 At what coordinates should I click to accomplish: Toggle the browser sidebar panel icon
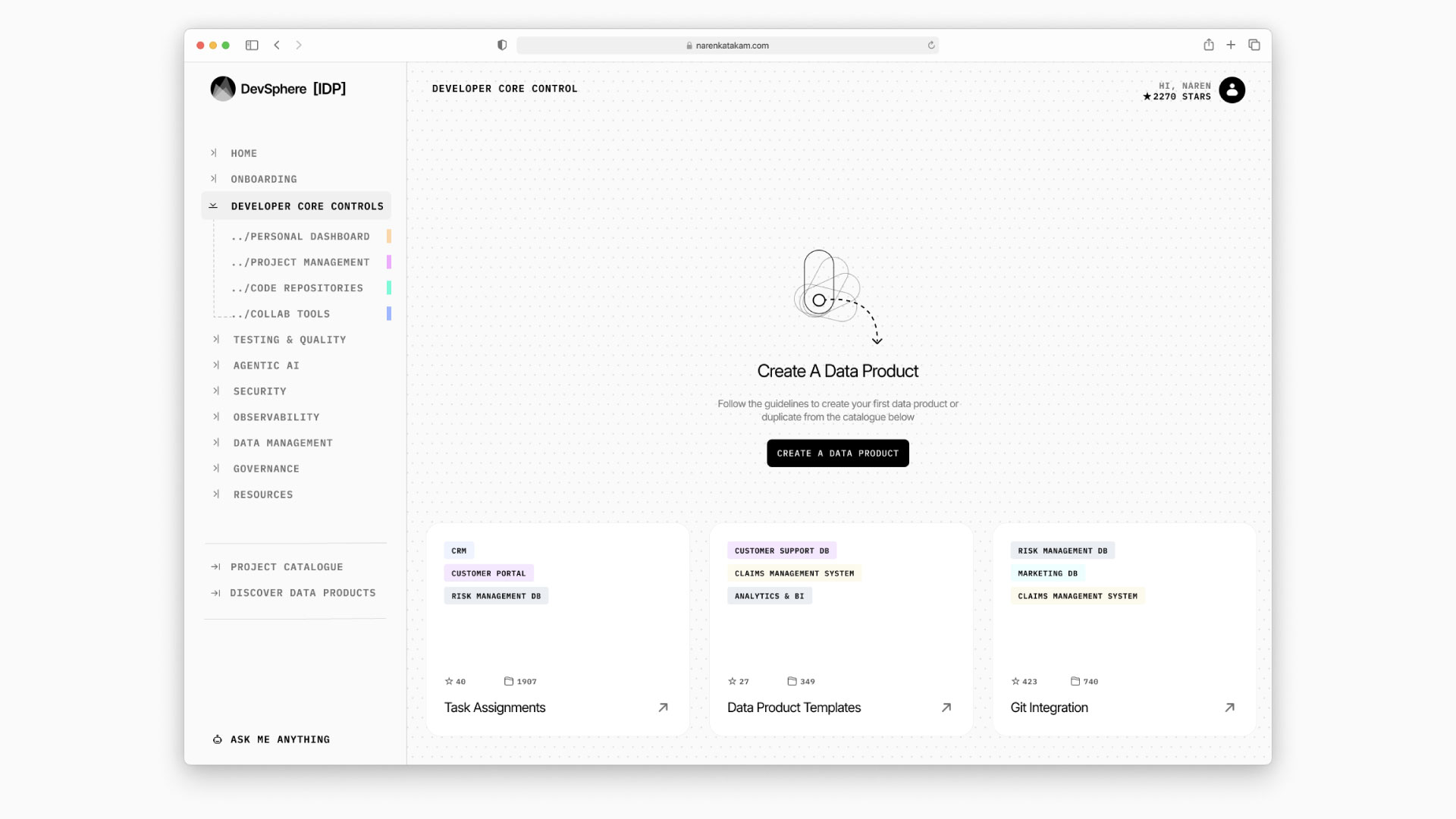[252, 45]
